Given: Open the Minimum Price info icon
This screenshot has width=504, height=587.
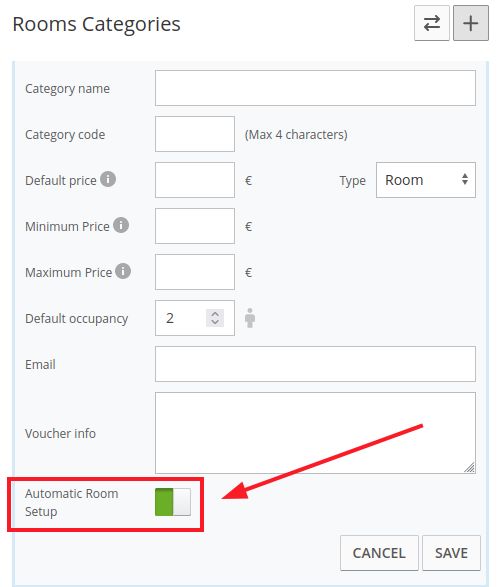Looking at the screenshot, I should pos(121,225).
